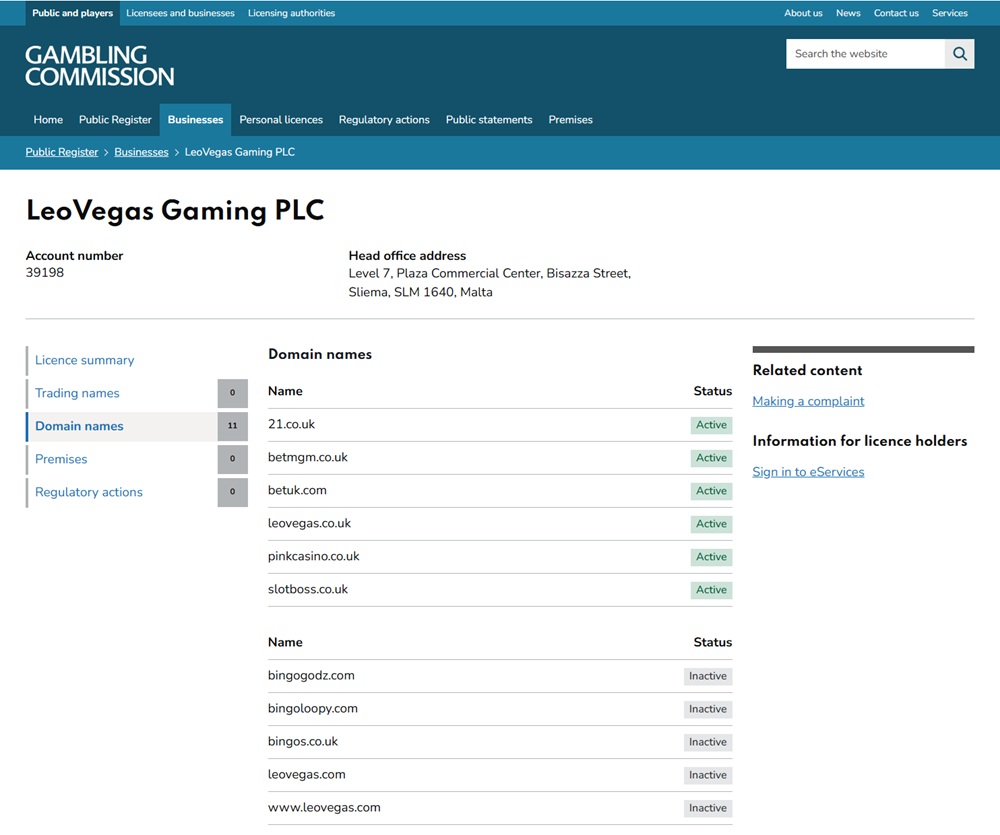The height and width of the screenshot is (835, 1000).
Task: Click the Active badge for betuk.com
Action: (711, 491)
